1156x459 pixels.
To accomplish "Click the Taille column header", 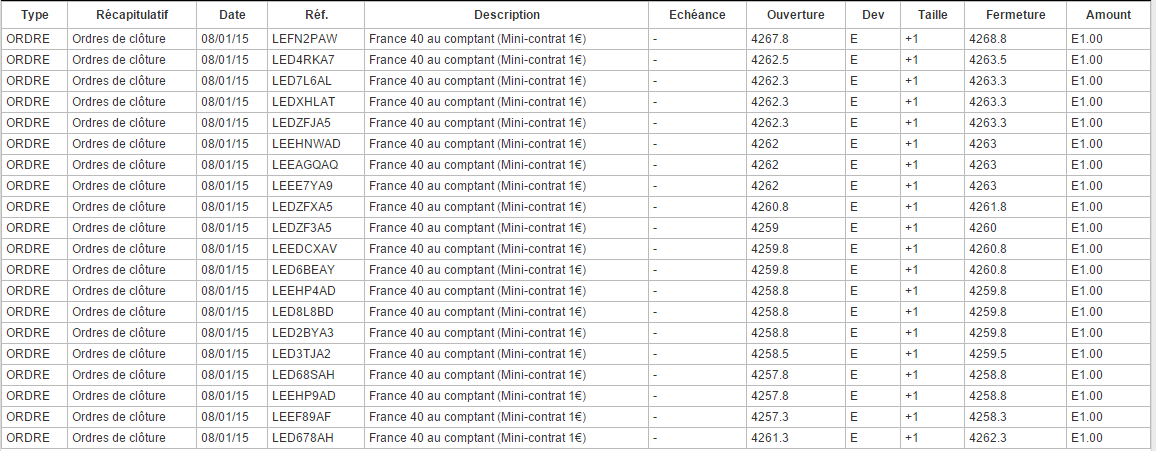I will (x=931, y=15).
